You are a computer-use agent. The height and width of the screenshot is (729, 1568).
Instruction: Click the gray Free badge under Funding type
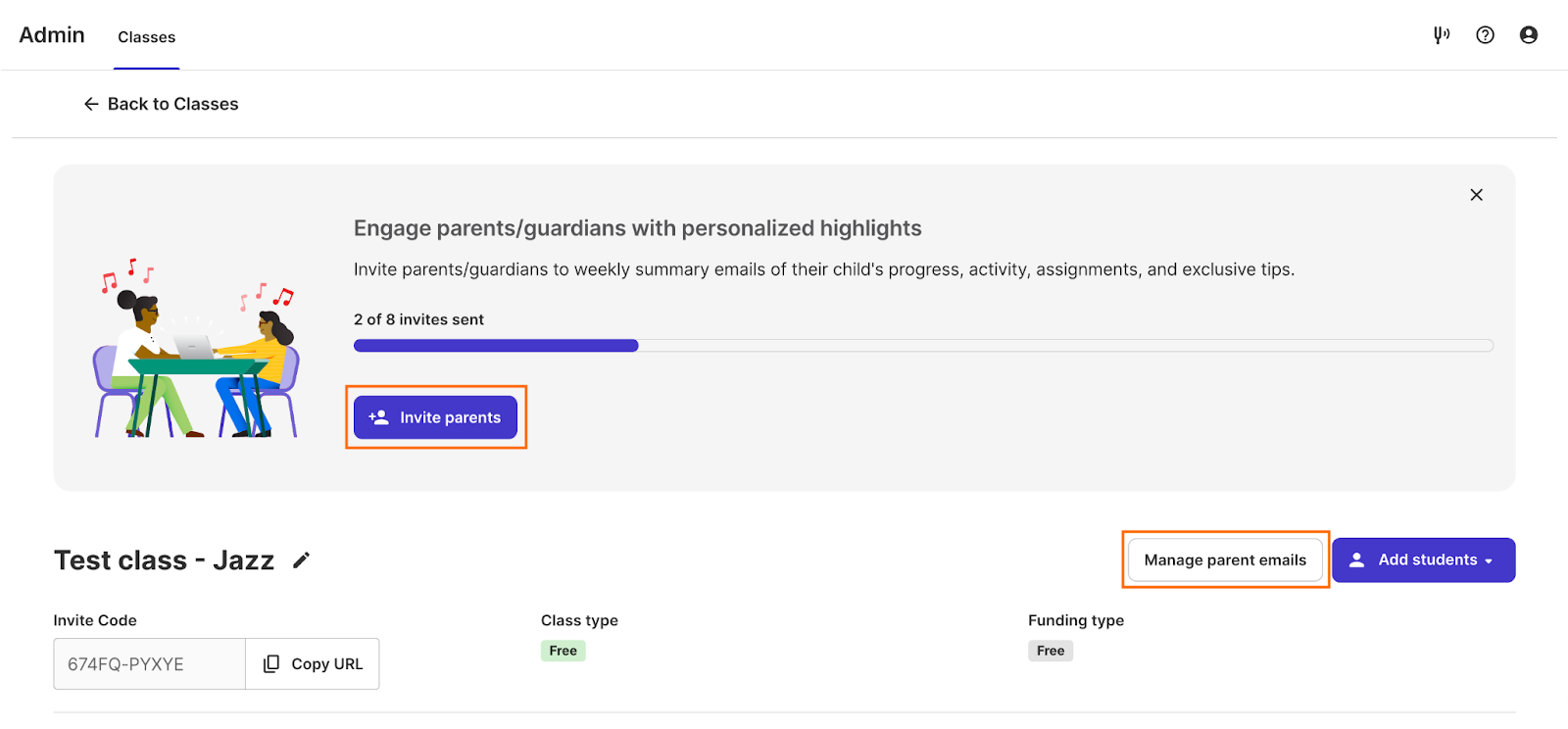(1051, 651)
